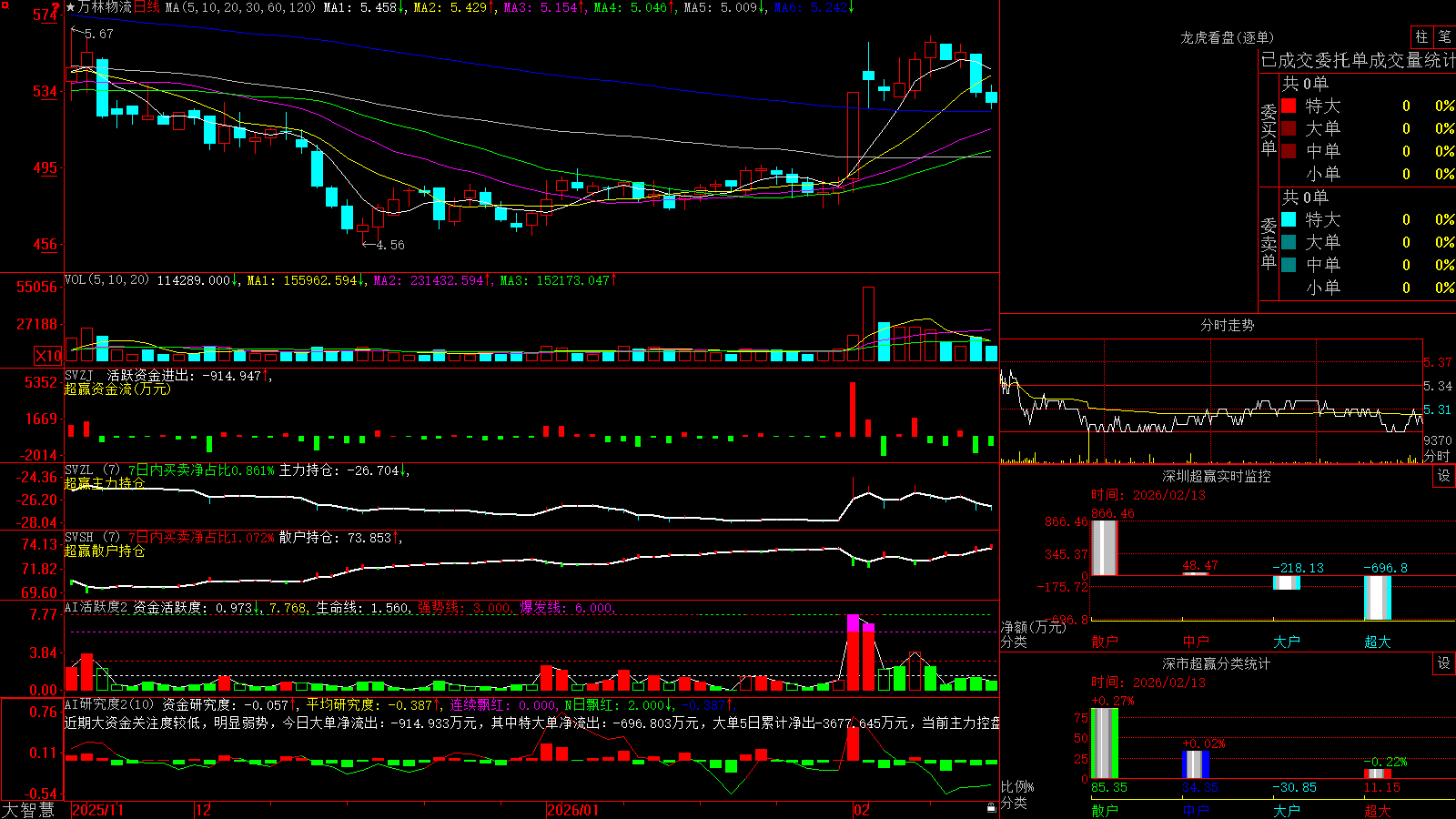Image resolution: width=1456 pixels, height=819 pixels.
Task: Switch the 龙虎看盘 view to 柱 mode
Action: point(1421,36)
